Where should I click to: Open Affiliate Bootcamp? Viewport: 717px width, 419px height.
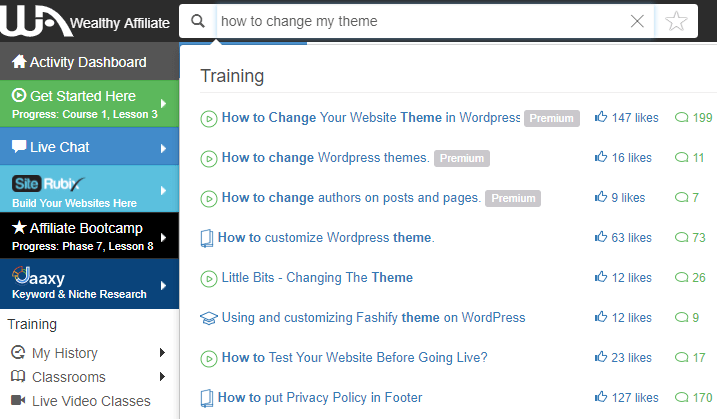(89, 236)
